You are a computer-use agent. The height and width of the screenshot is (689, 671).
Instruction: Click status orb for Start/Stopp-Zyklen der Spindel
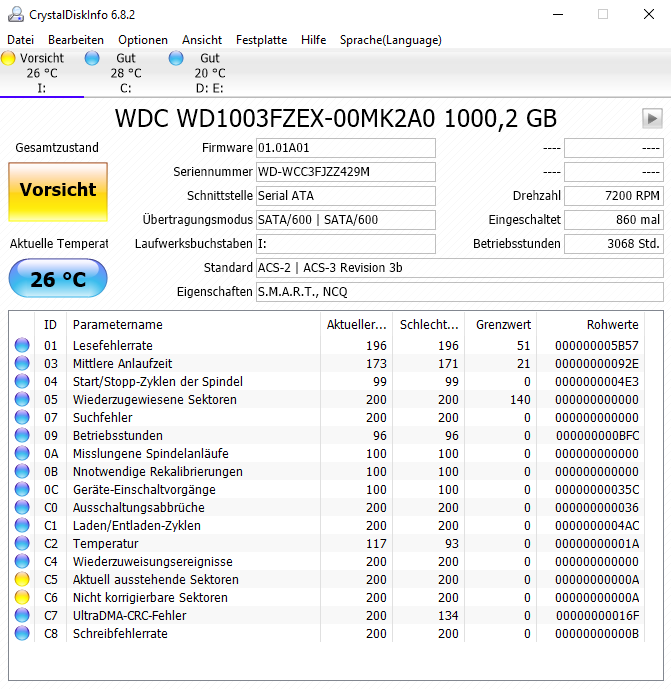pos(22,381)
